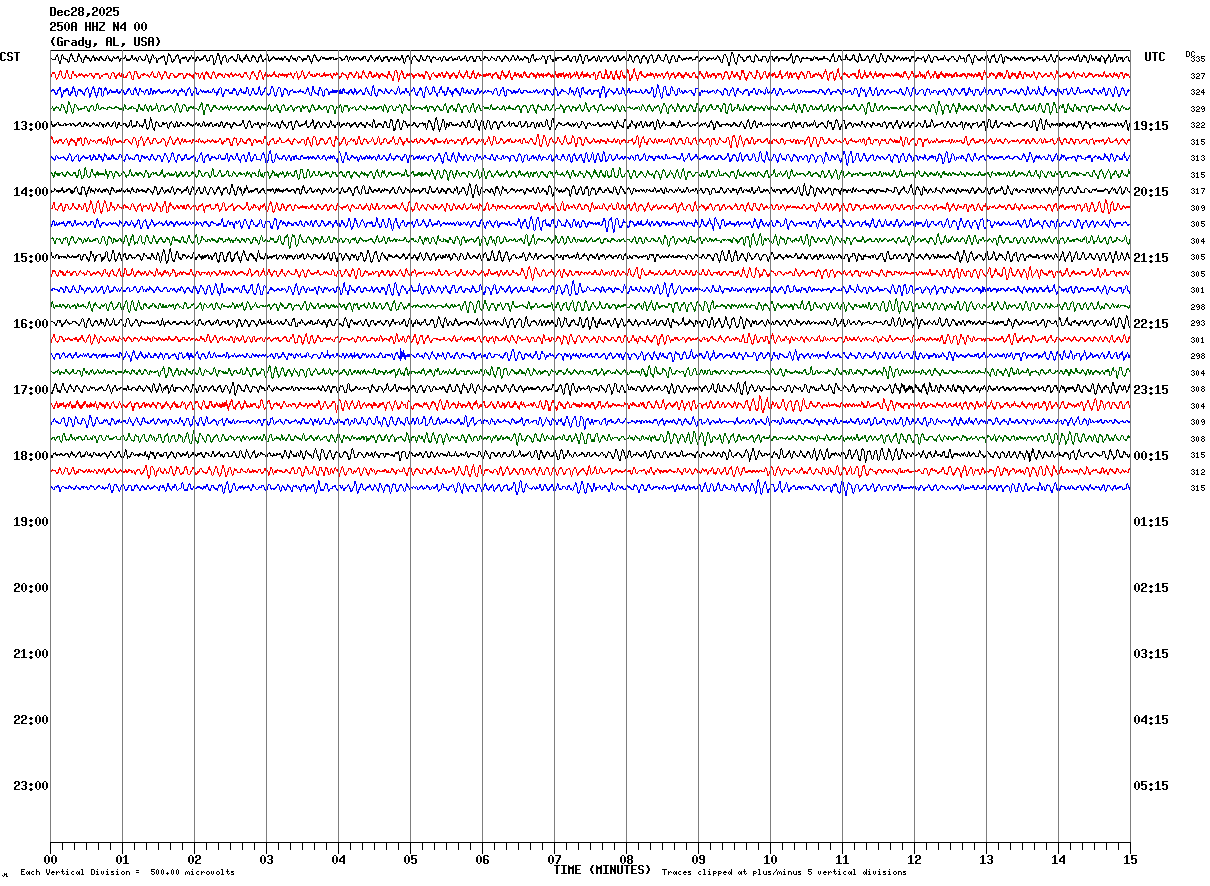Click the UTC timezone label
This screenshot has height=886, width=1210.
[1155, 57]
